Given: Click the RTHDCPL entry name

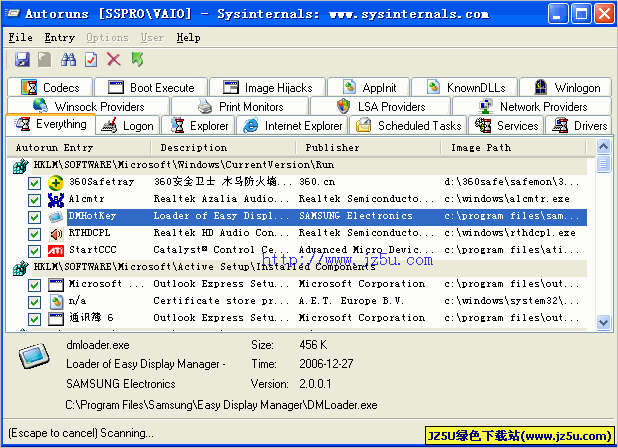Looking at the screenshot, I should click(89, 233).
